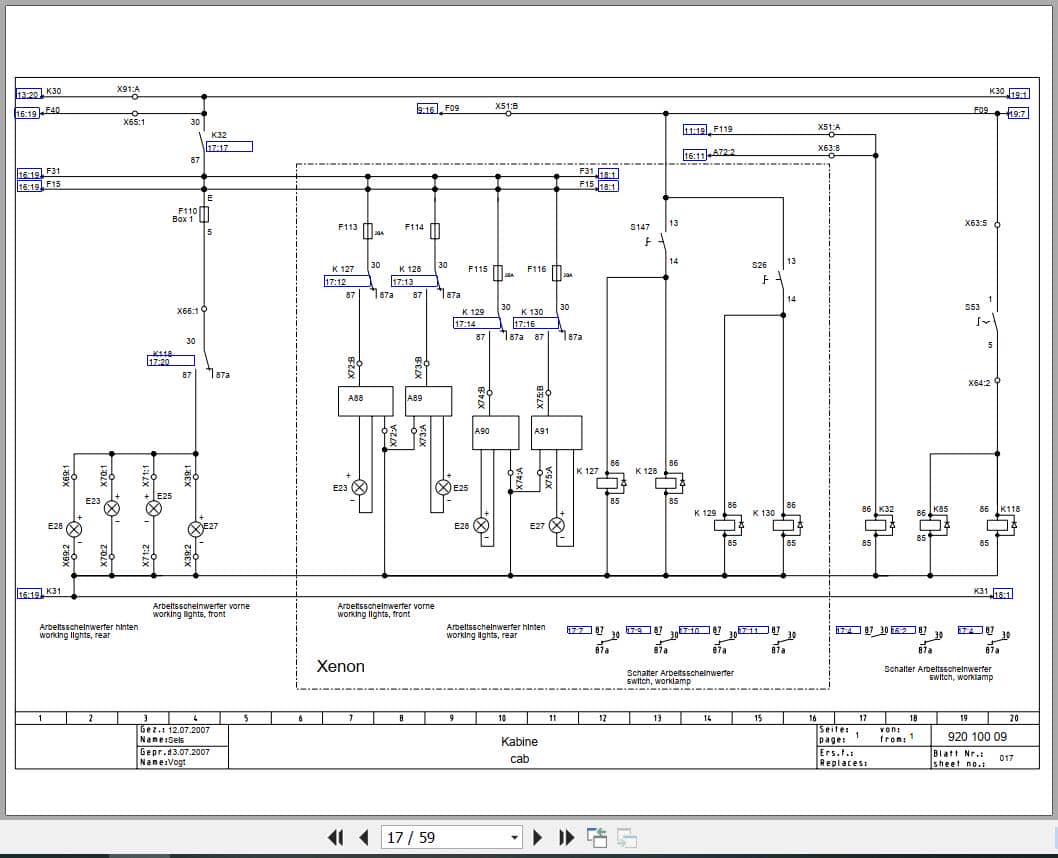Image resolution: width=1058 pixels, height=858 pixels.
Task: Follow the 13:20 reference beside K30
Action: 28,94
